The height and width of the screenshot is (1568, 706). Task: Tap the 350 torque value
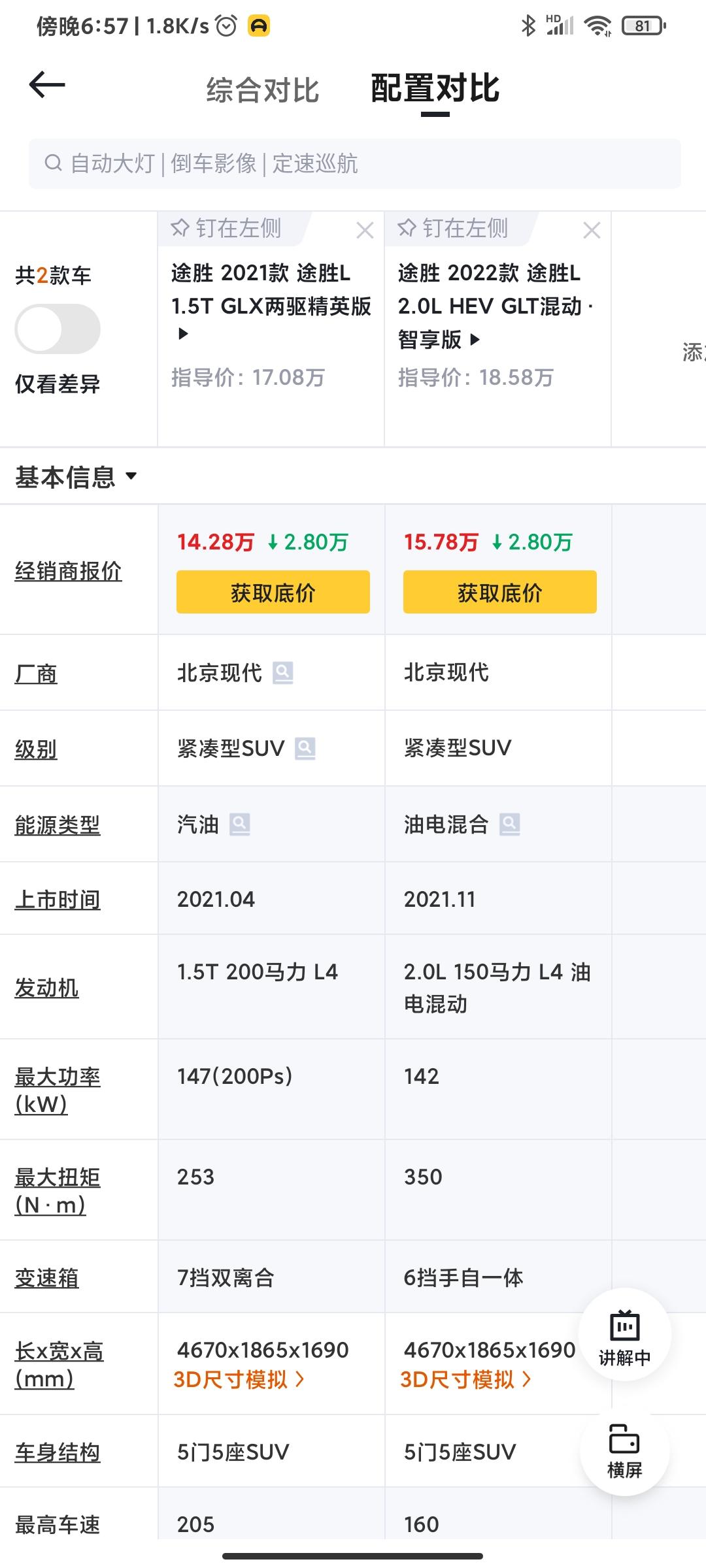423,1177
